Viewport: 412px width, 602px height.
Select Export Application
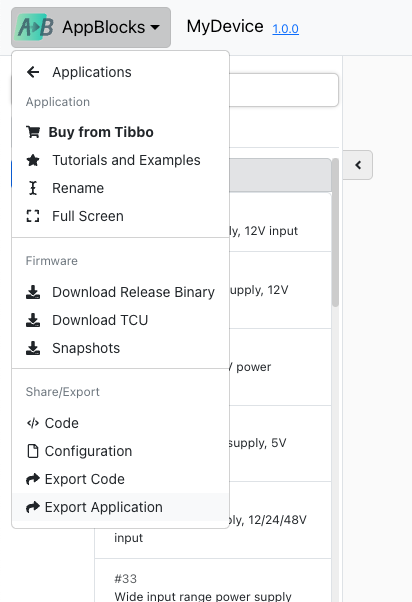[120, 507]
